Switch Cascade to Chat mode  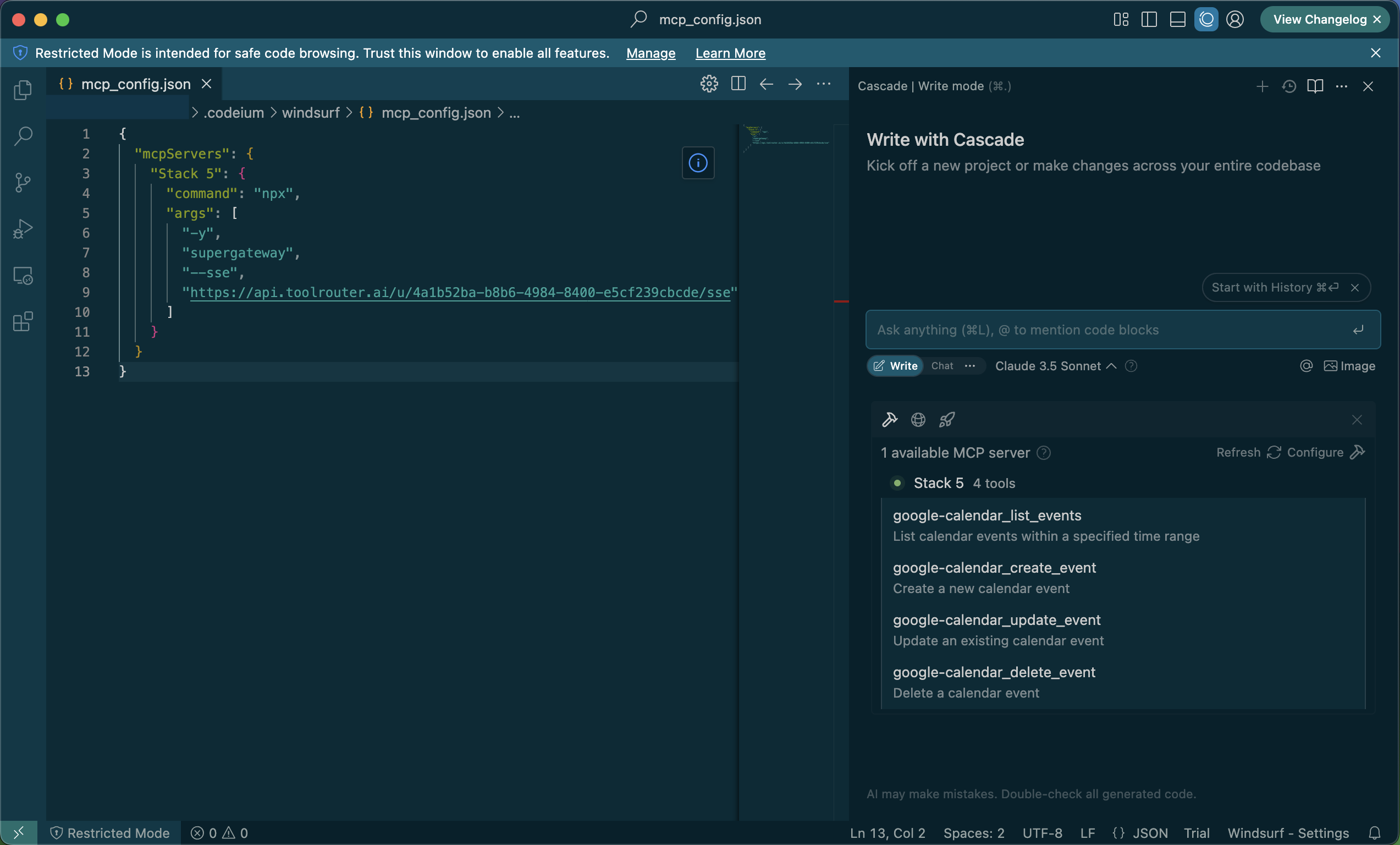pos(941,366)
